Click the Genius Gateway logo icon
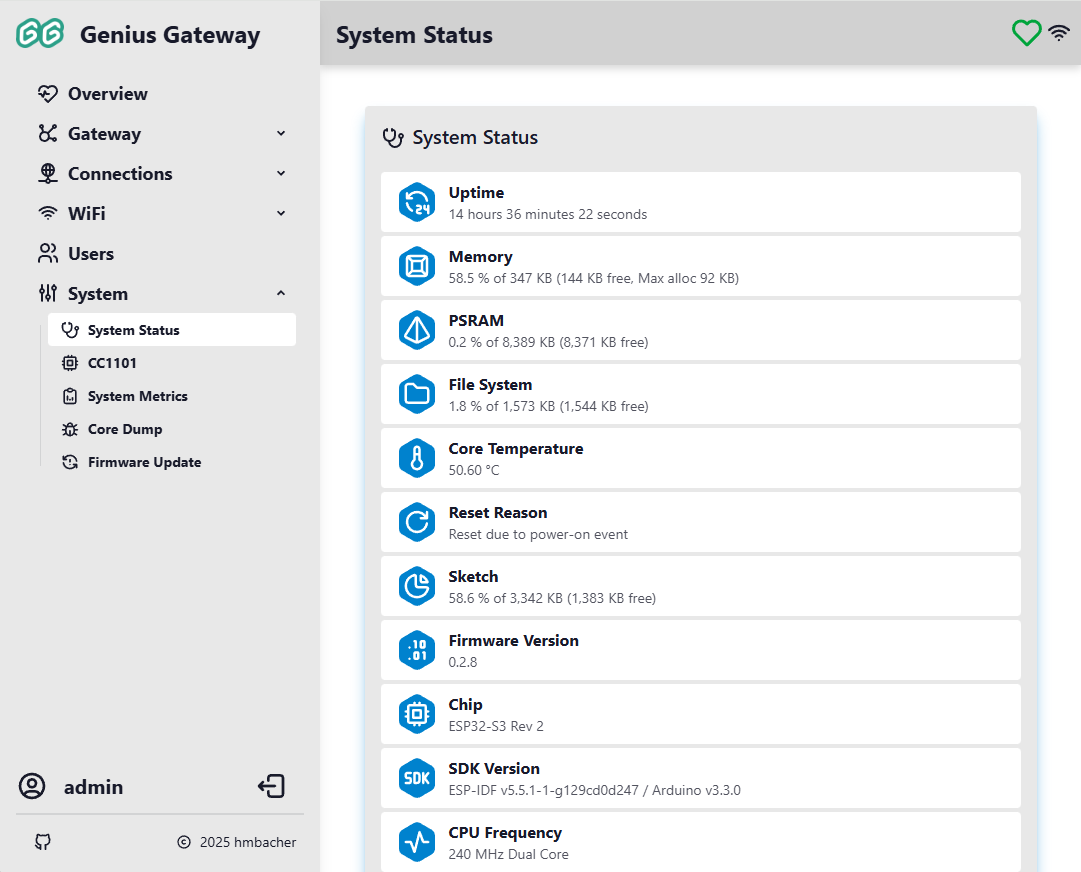Viewport: 1081px width, 872px height. (40, 34)
